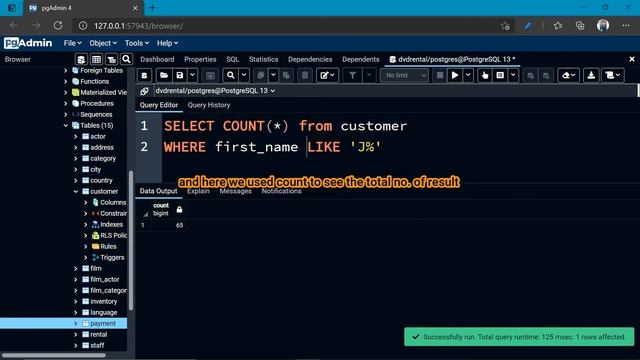Switch to the SQL tab
The width and height of the screenshot is (640, 360).
pyautogui.click(x=232, y=59)
